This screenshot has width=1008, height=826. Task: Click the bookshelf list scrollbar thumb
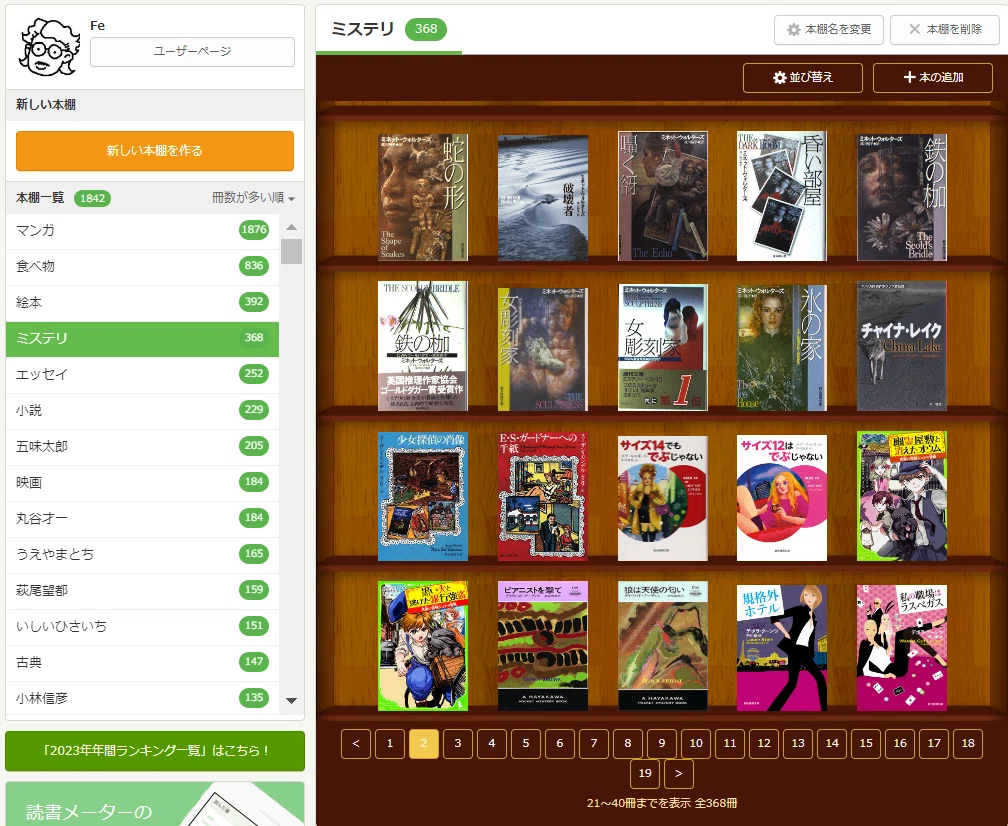[x=291, y=251]
